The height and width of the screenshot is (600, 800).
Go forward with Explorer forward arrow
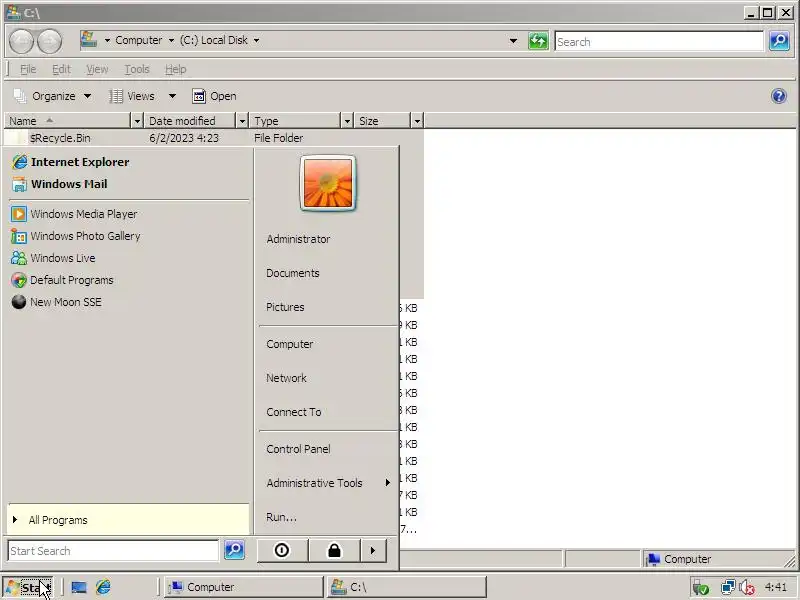pos(49,41)
